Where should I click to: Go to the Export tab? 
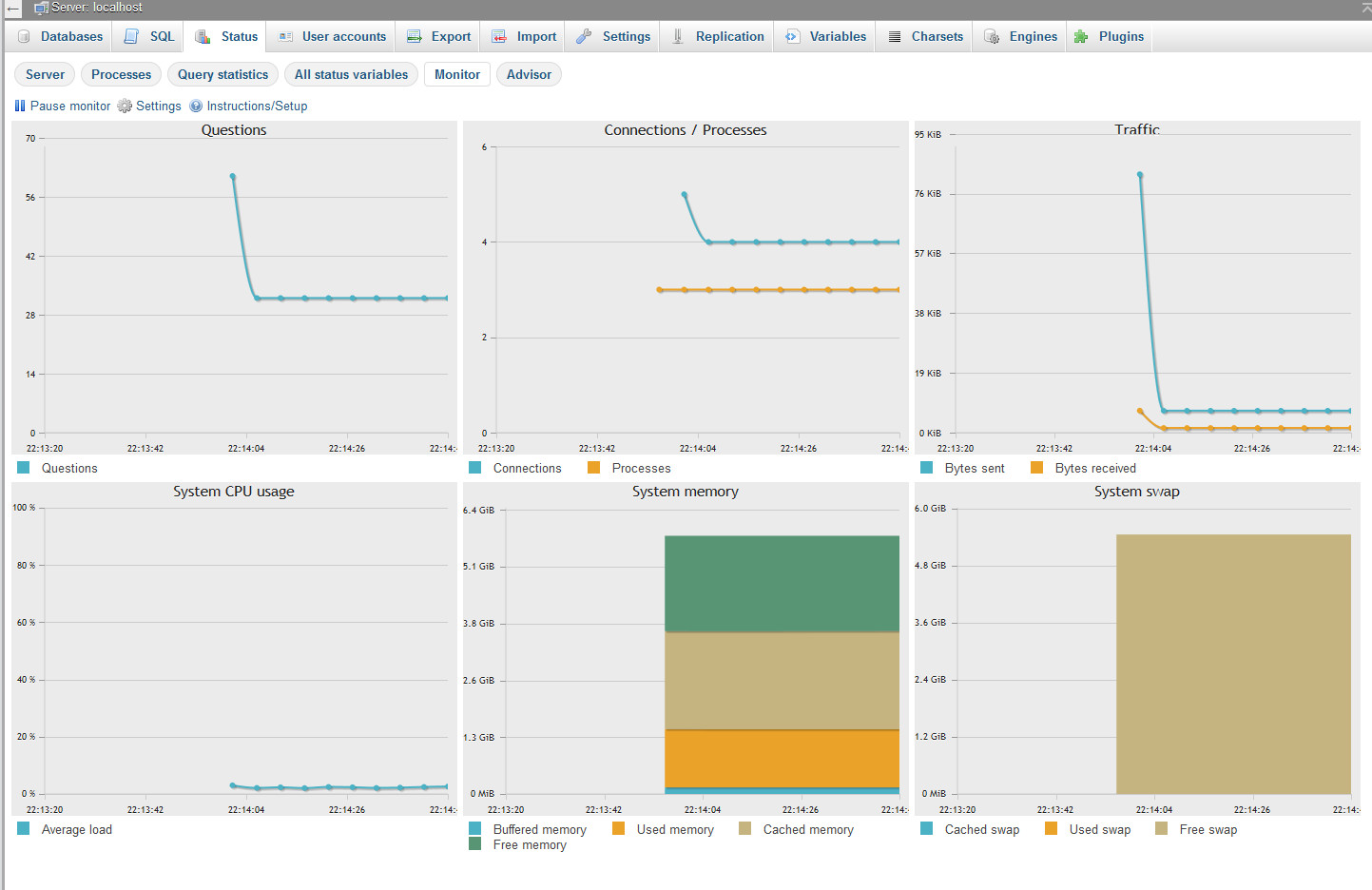439,36
